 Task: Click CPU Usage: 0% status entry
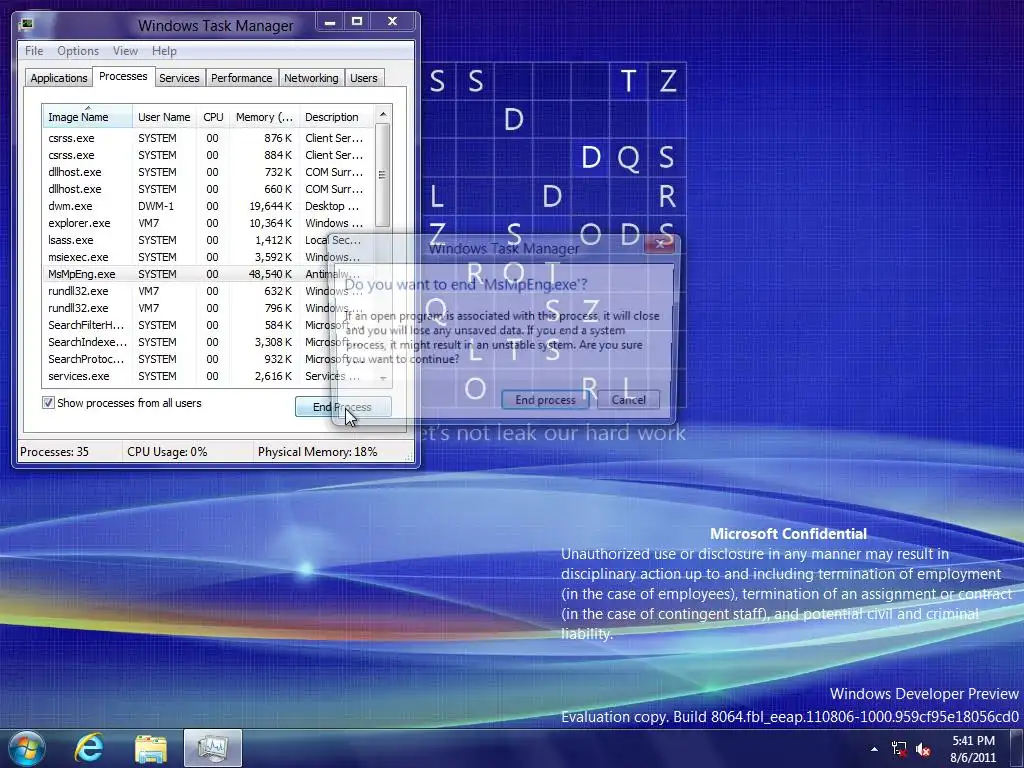(167, 452)
